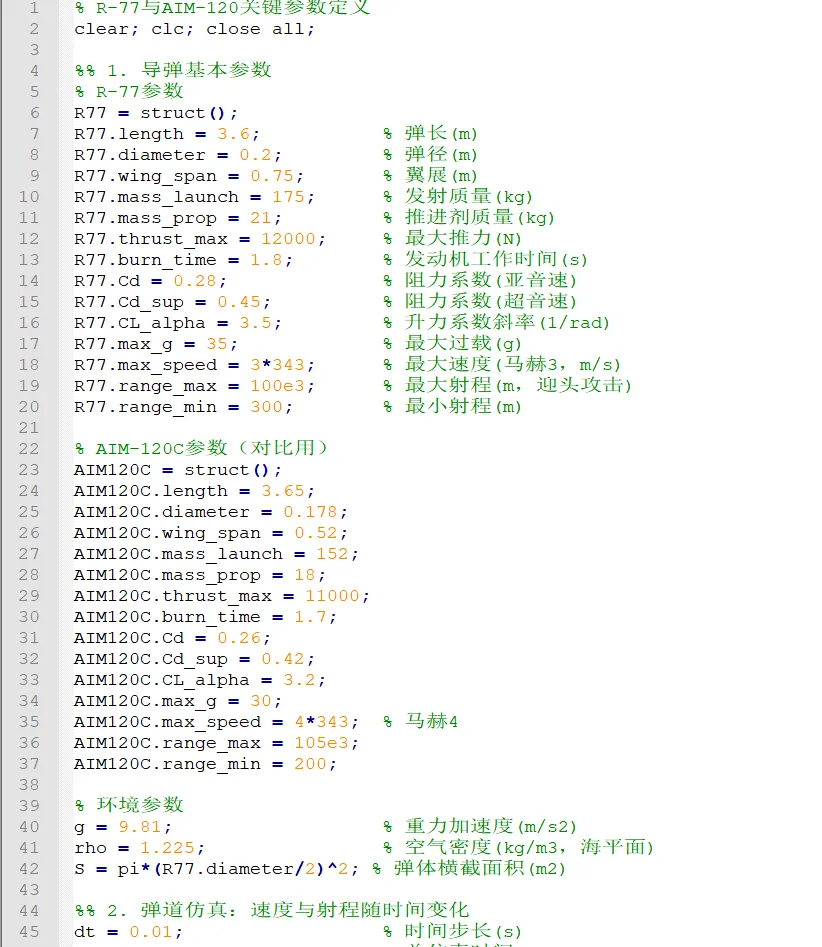822x947 pixels.
Task: Click 'dt = 0.01;' code
Action: (x=128, y=932)
